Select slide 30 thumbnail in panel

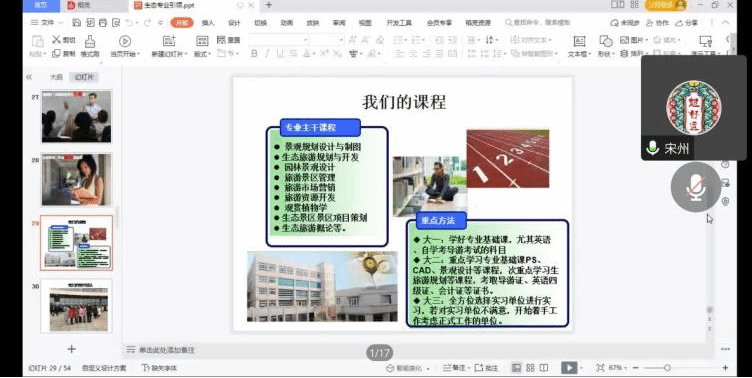[76, 306]
